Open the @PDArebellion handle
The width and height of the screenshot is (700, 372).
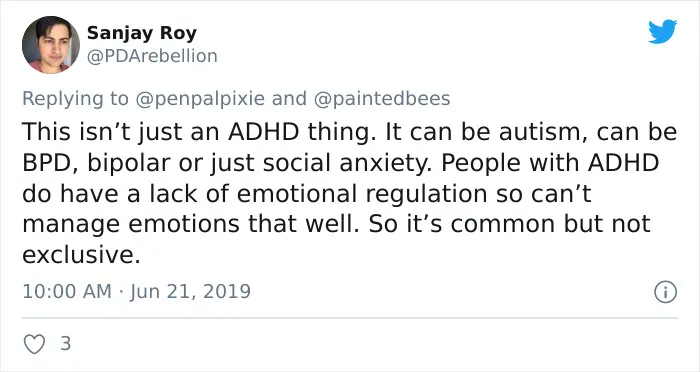[x=152, y=56]
